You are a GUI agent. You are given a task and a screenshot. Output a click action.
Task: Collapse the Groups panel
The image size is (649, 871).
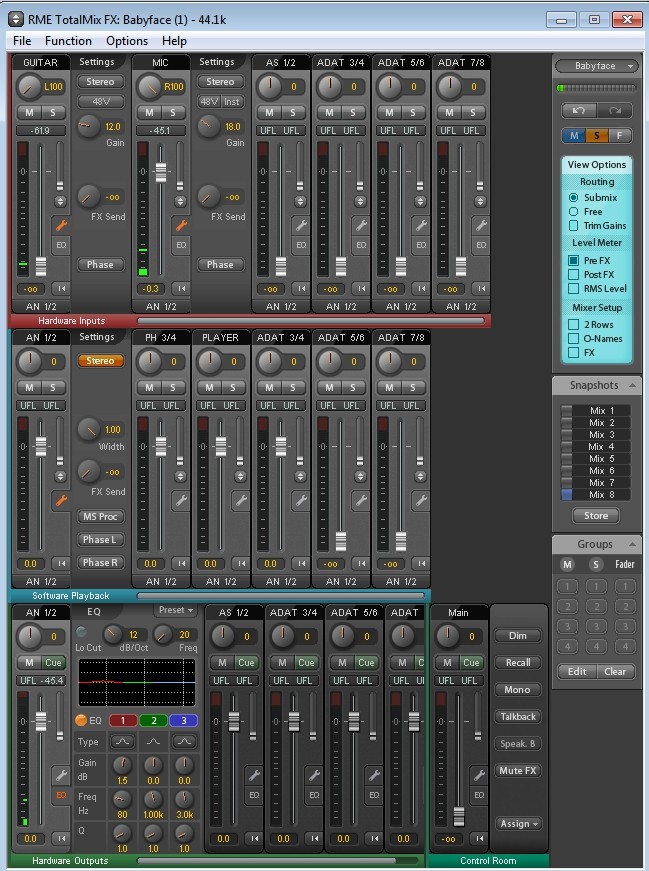632,544
